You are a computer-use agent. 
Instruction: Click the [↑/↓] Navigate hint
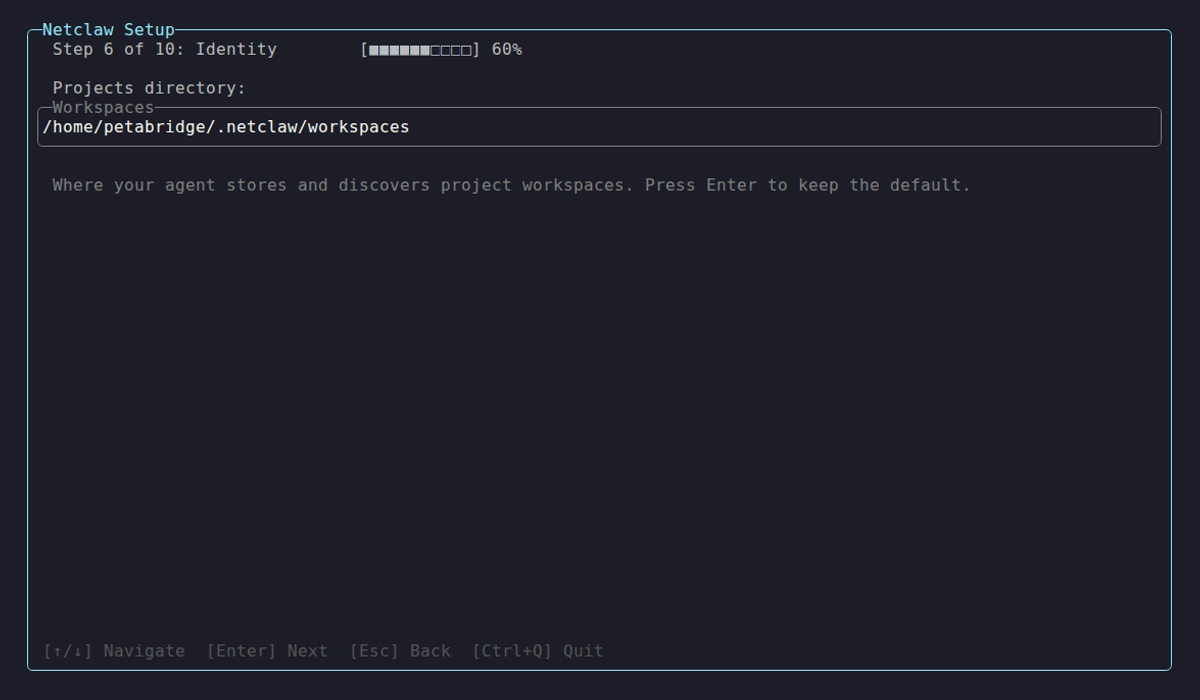(x=114, y=651)
